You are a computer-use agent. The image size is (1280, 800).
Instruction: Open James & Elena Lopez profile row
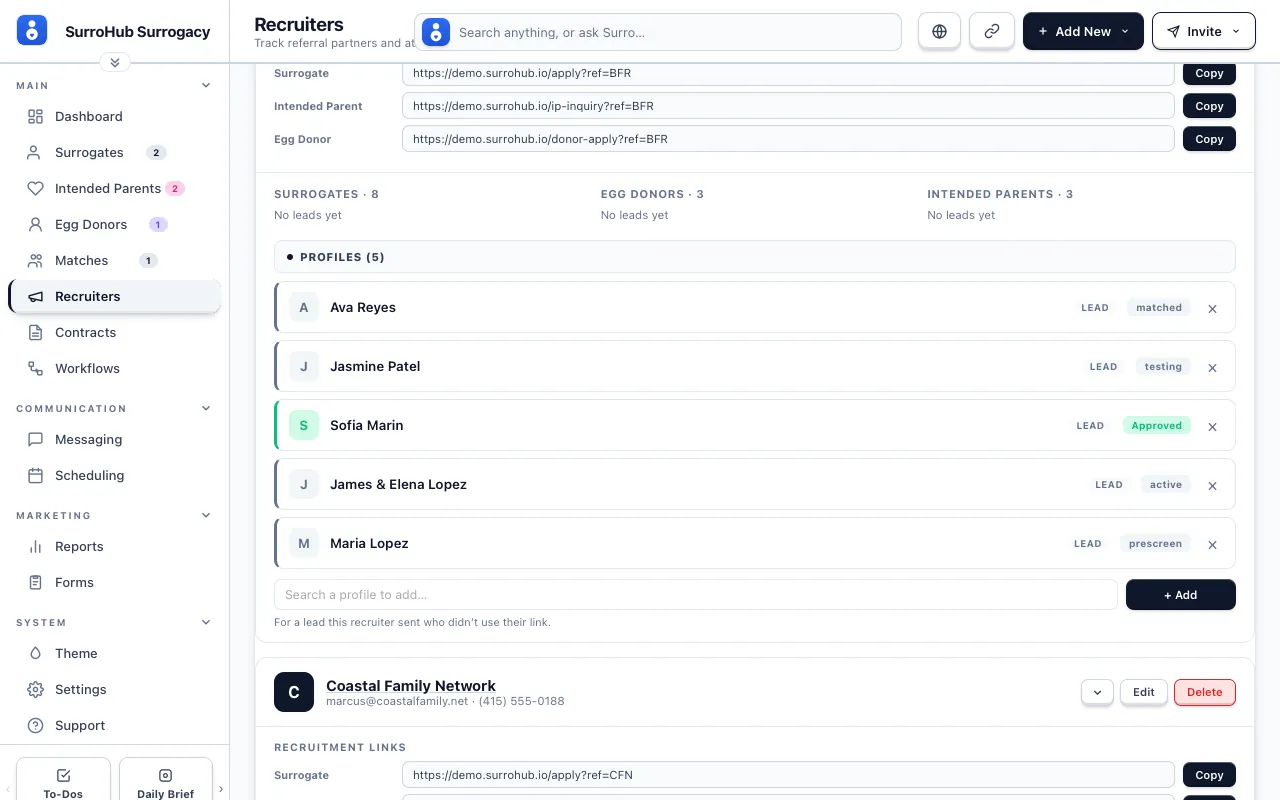point(755,485)
